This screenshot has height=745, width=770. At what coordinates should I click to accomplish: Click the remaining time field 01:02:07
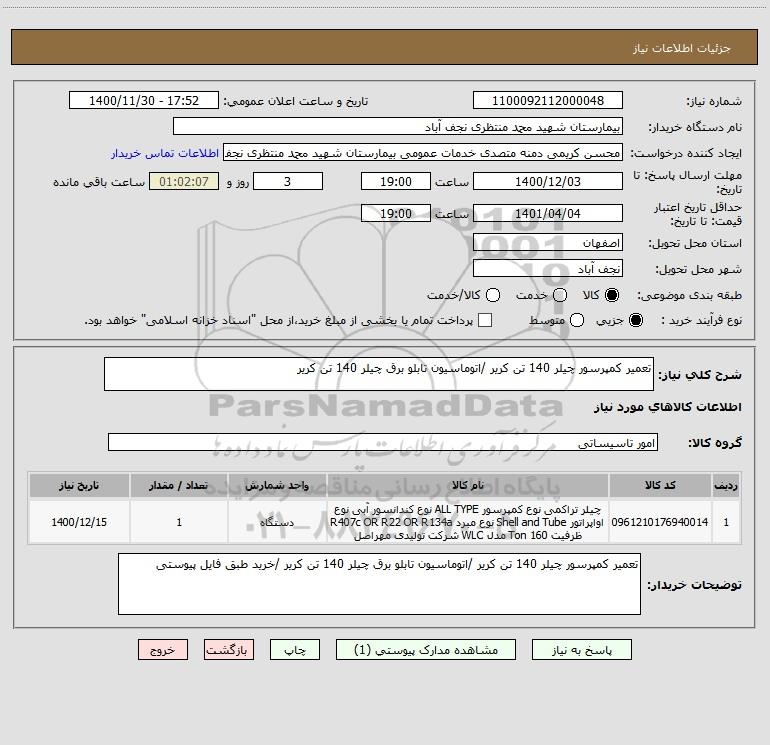(184, 181)
